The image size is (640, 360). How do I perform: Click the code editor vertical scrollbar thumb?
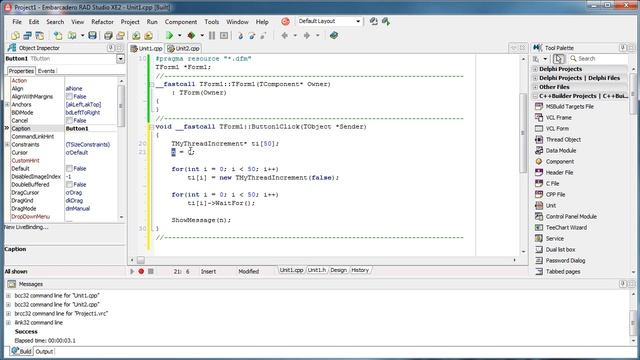523,133
